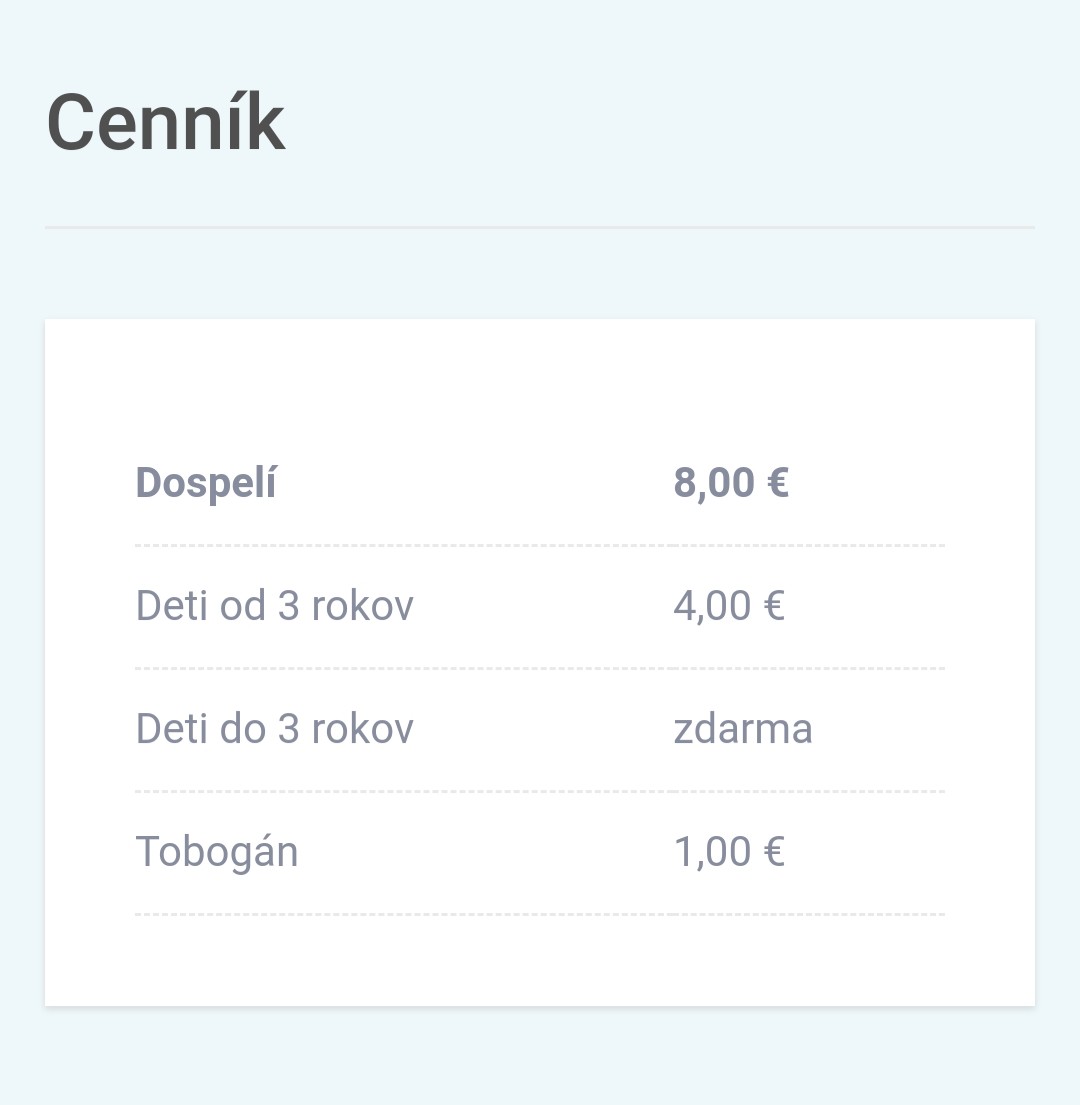Select the bold Dospelí row label

(206, 483)
